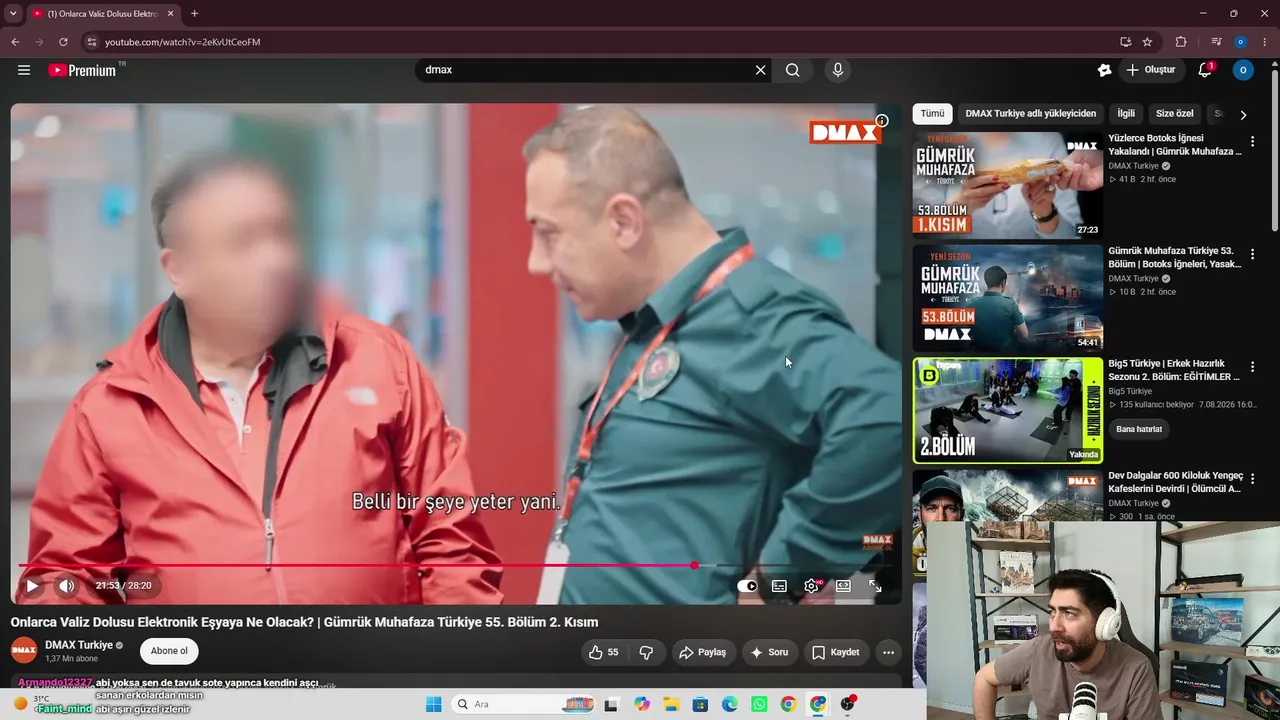Mute the video volume
1280x720 pixels.
click(x=66, y=586)
